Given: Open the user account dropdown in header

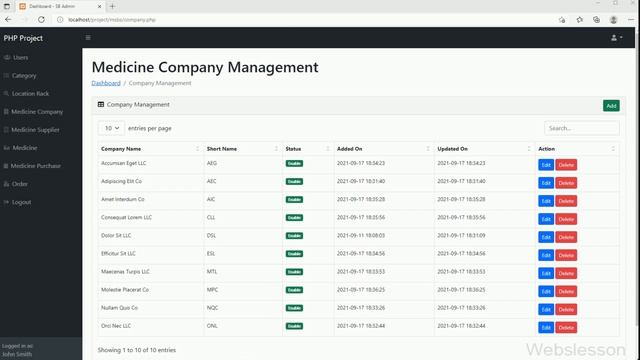Looking at the screenshot, I should [616, 38].
